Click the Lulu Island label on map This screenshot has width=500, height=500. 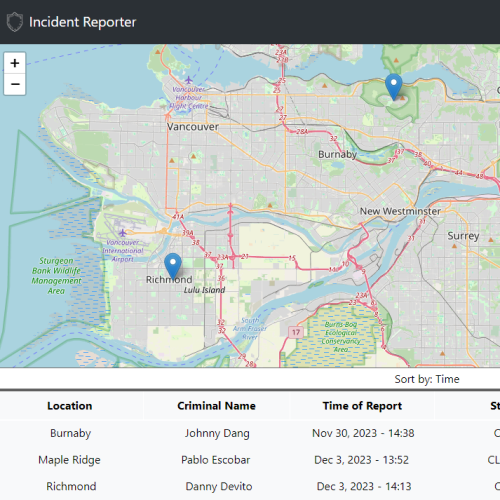[204, 290]
